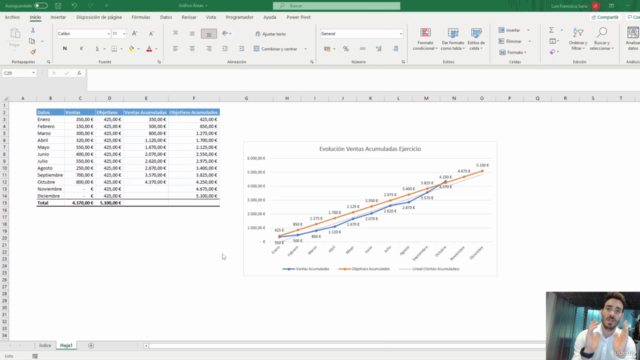Screen dimensions: 640x360
Task: Click Combinar y centrar button
Action: click(276, 49)
